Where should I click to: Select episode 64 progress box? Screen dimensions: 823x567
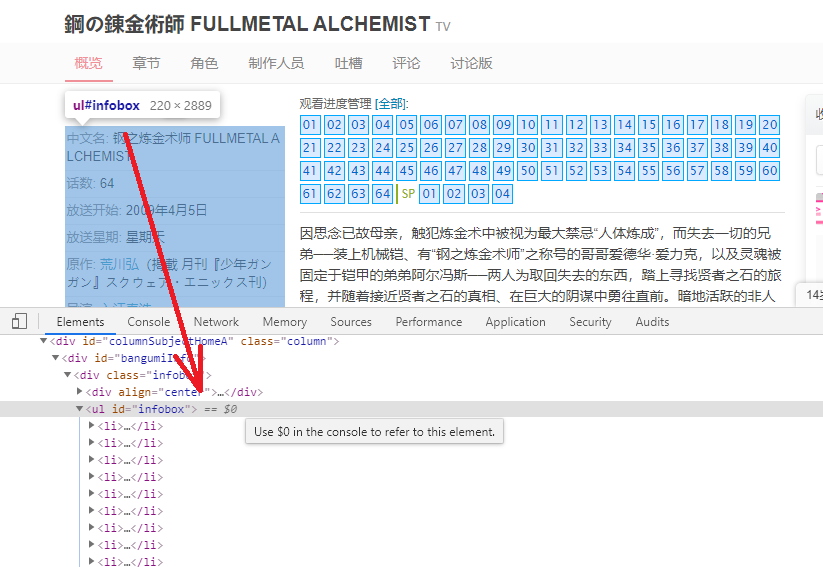tap(383, 194)
